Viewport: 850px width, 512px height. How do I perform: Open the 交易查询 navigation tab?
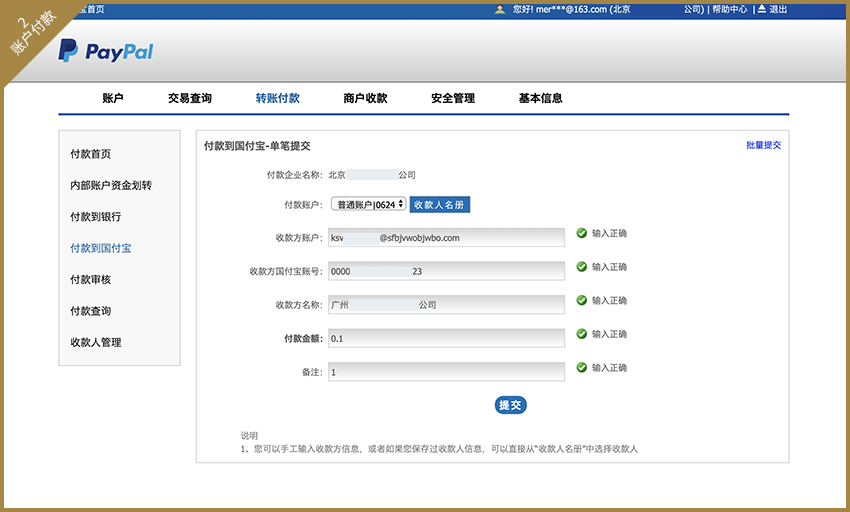point(190,98)
